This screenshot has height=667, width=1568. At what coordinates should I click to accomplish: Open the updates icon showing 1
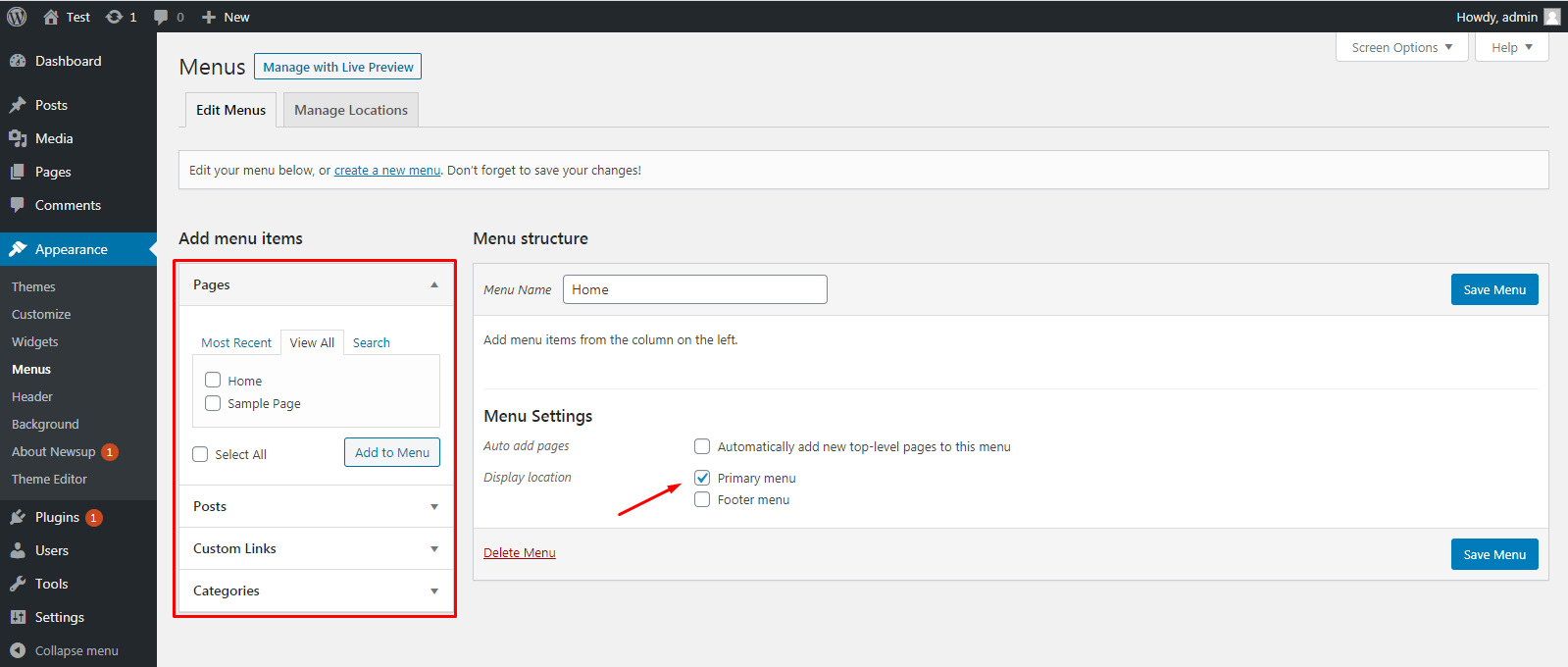click(x=115, y=17)
